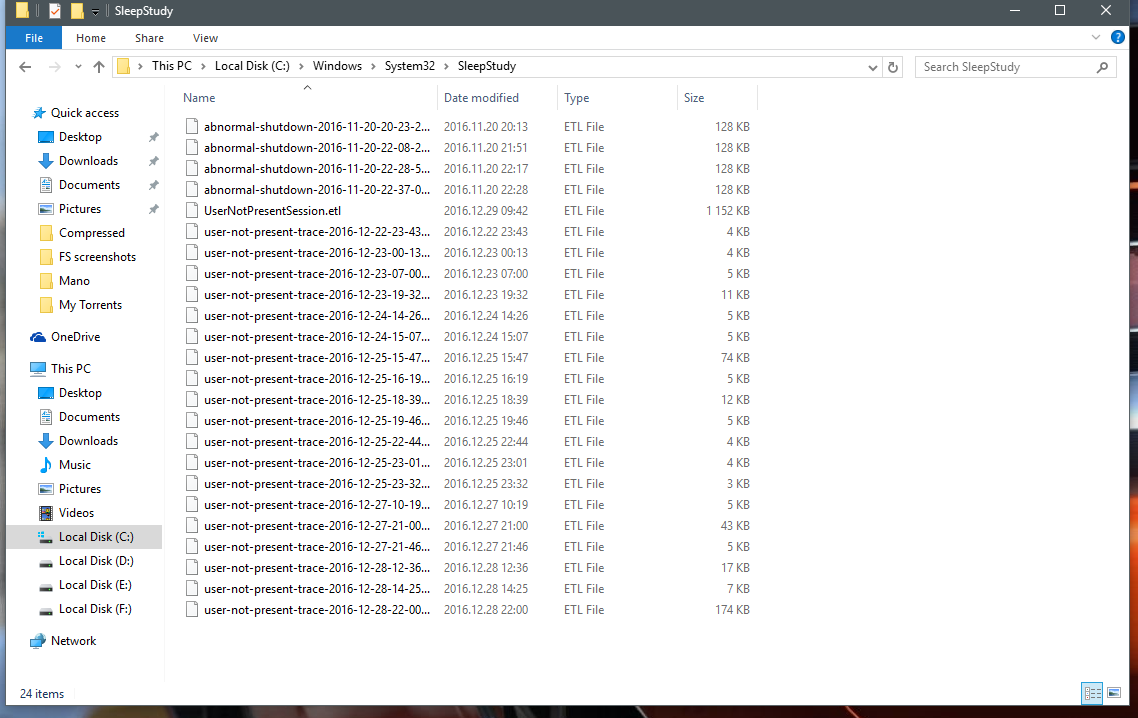Click file icon of trace 2016-12-23-19-32
This screenshot has width=1138, height=718.
click(x=192, y=294)
